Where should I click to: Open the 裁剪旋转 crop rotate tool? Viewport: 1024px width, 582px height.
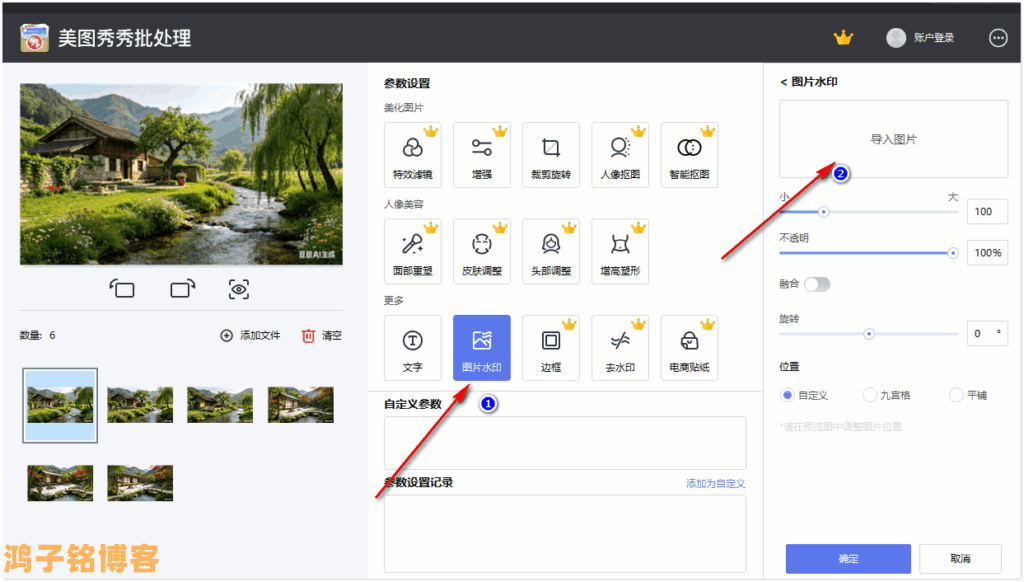point(550,155)
